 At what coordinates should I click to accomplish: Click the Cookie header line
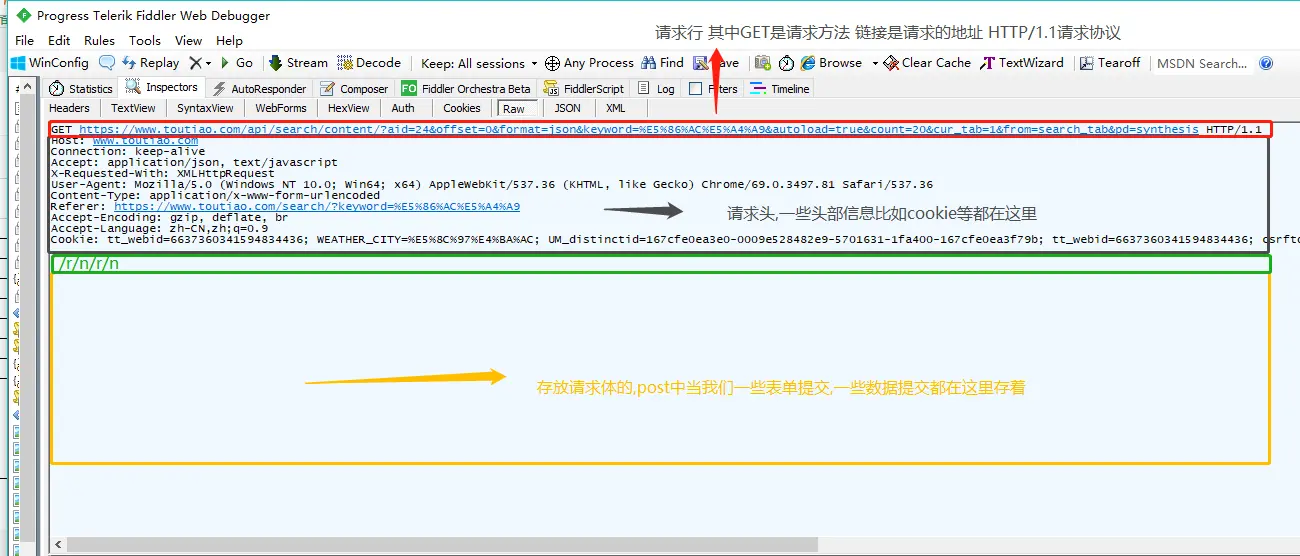675,240
